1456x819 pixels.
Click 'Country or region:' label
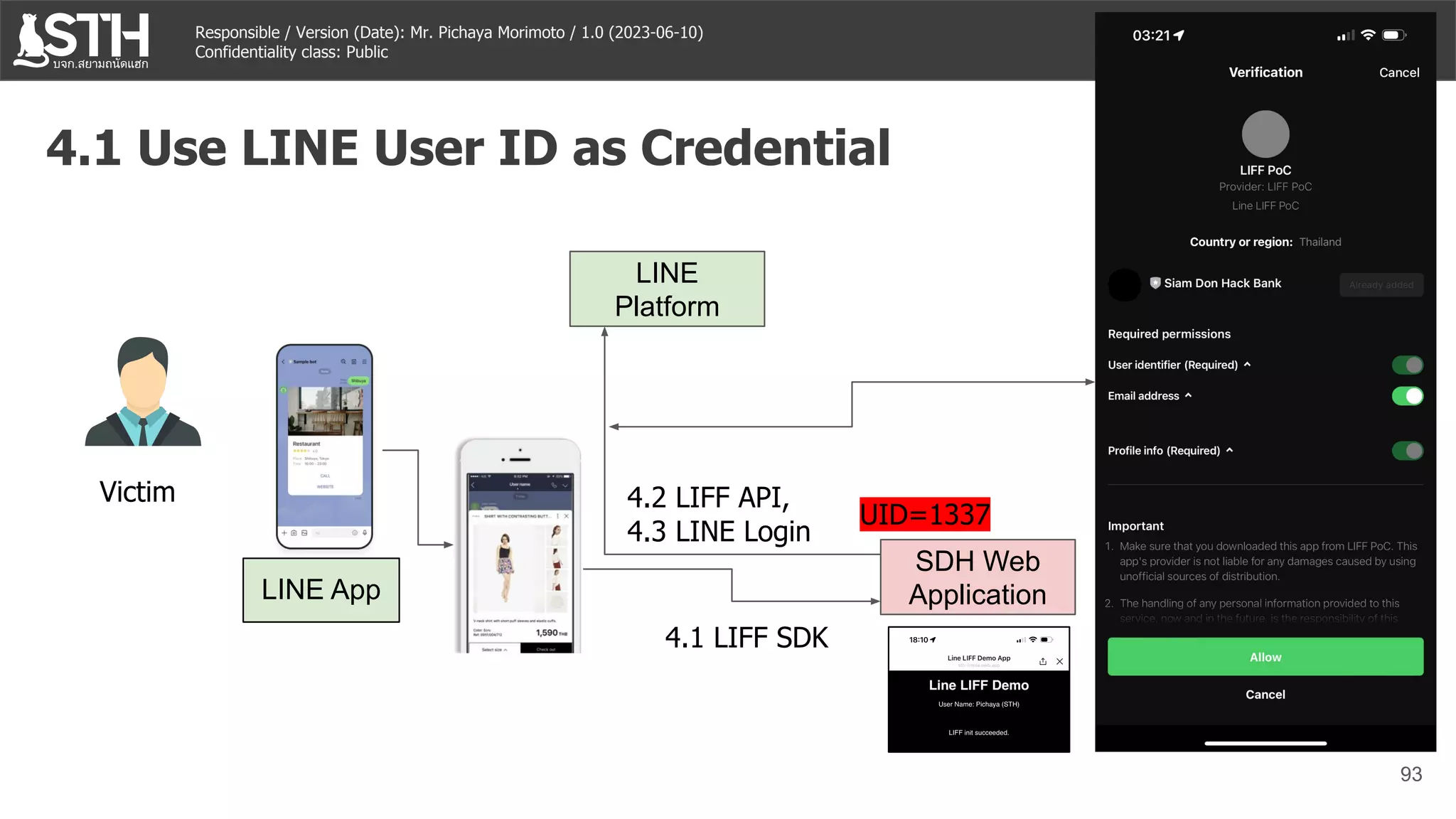pos(1241,242)
